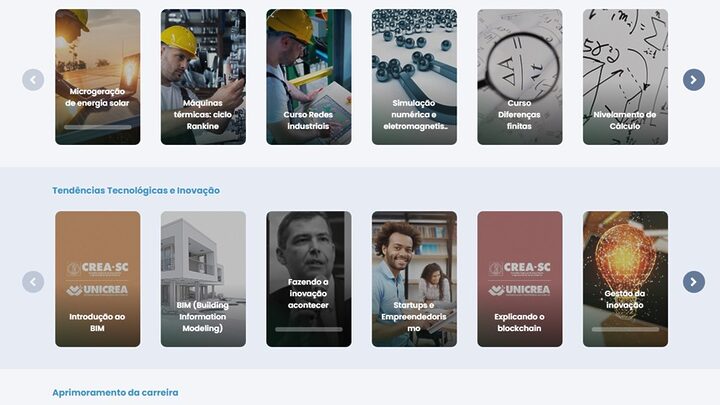Click Tendências Tecnológicas e Inovação heading

point(136,191)
